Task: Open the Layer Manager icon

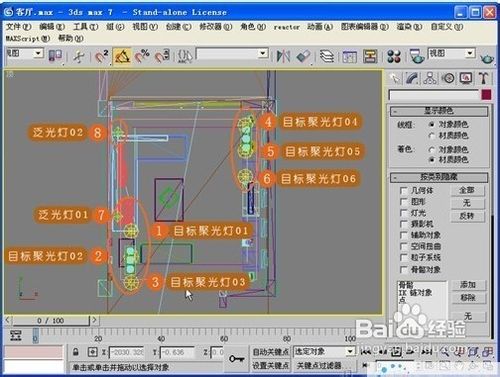Action: [327, 56]
